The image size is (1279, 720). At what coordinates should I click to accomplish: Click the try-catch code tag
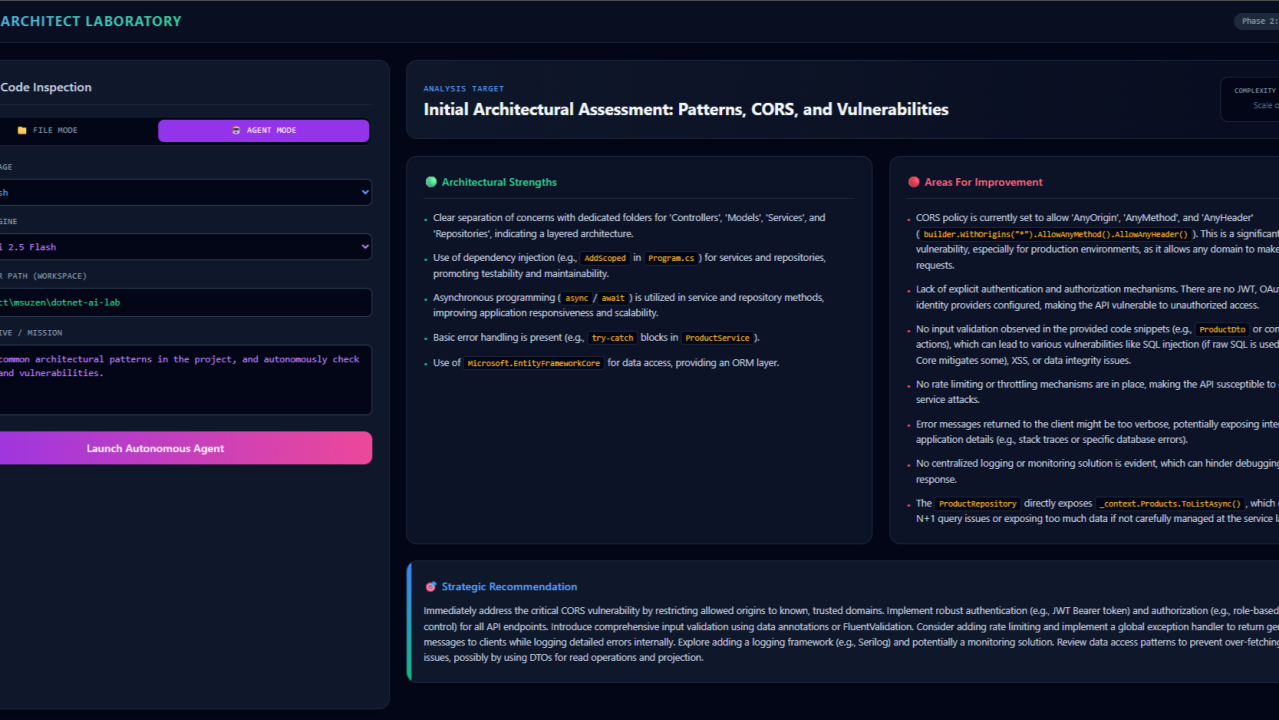[613, 338]
